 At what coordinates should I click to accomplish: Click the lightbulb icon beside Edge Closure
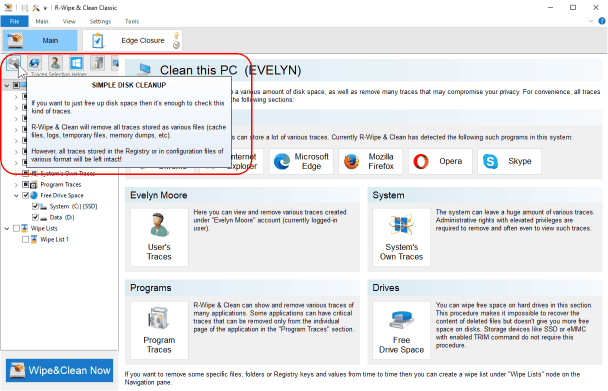pyautogui.click(x=176, y=36)
